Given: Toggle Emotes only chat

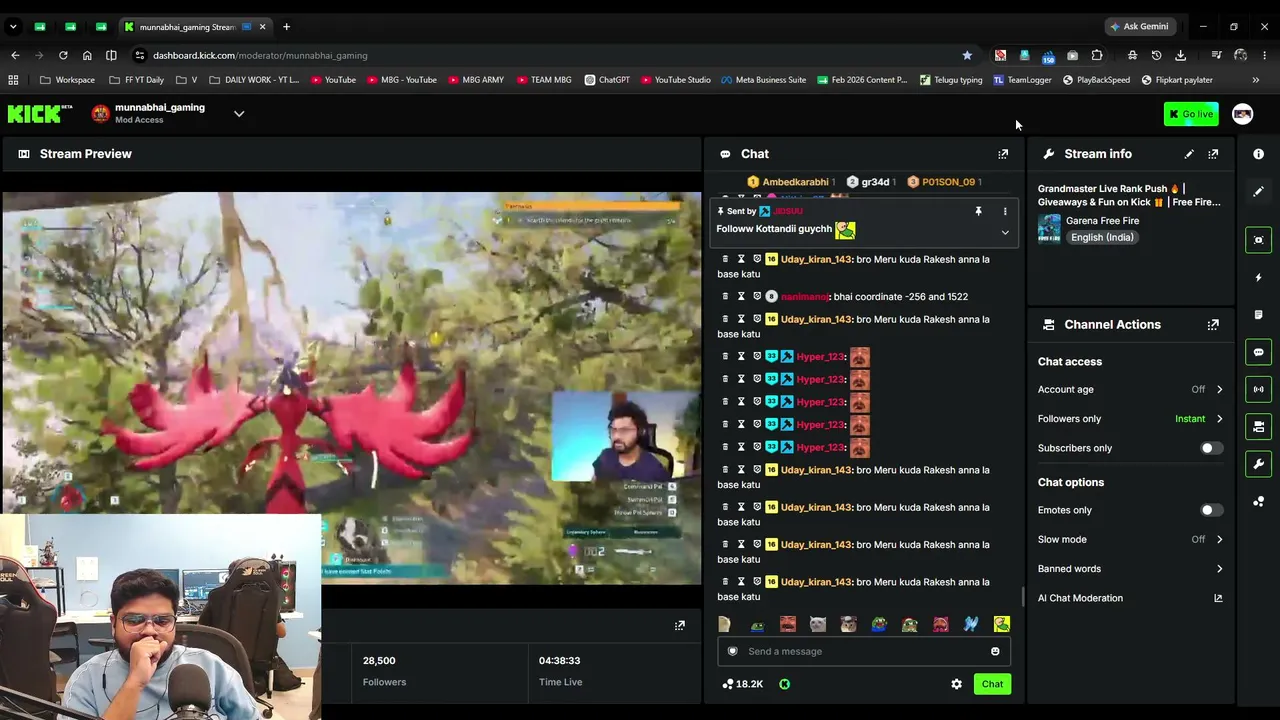Looking at the screenshot, I should pos(1210,510).
